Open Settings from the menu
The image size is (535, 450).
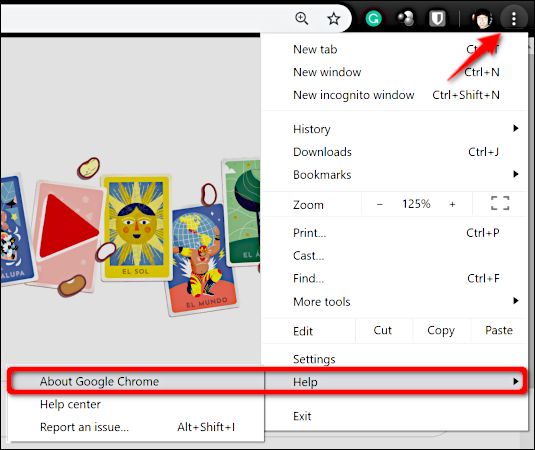394,359
